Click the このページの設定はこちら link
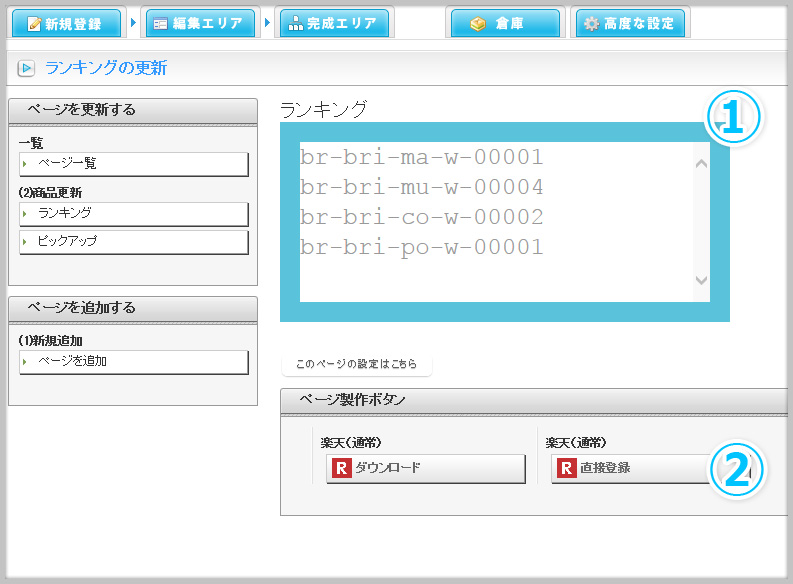 coord(356,364)
